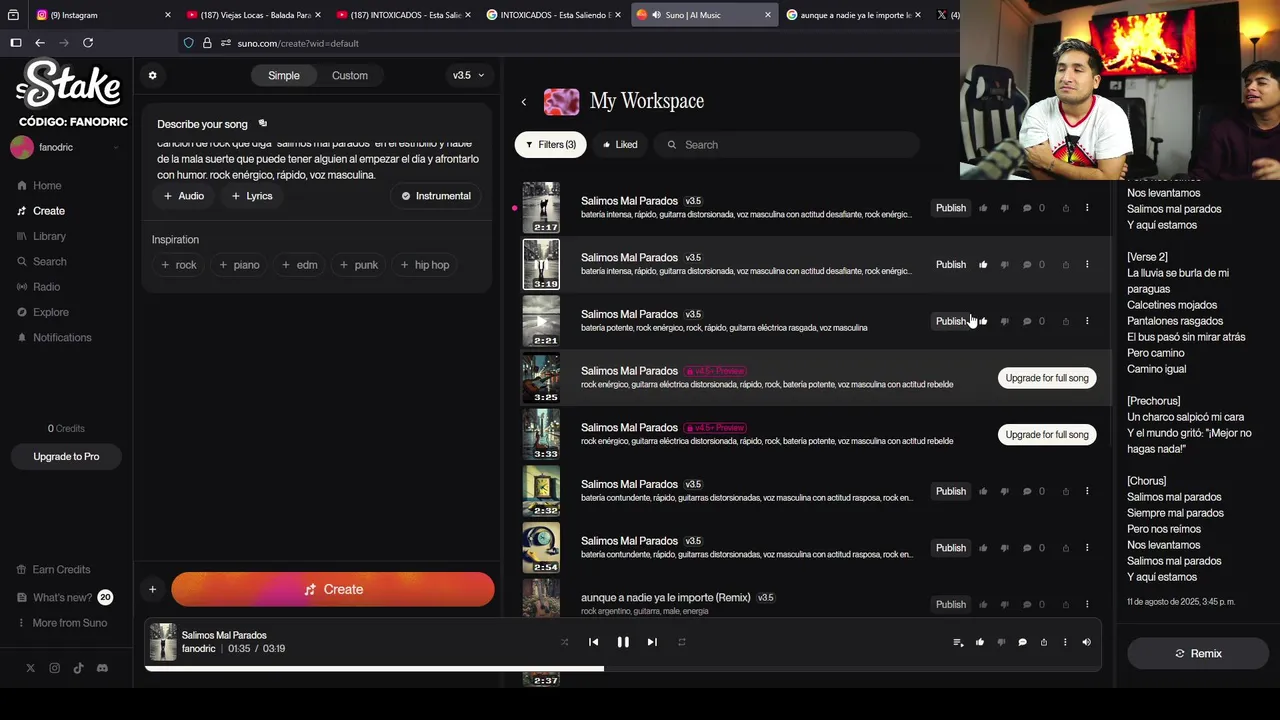Play the 2:21 Salimos Mal Parados thumbnail
This screenshot has width=1280, height=720.
click(541, 321)
